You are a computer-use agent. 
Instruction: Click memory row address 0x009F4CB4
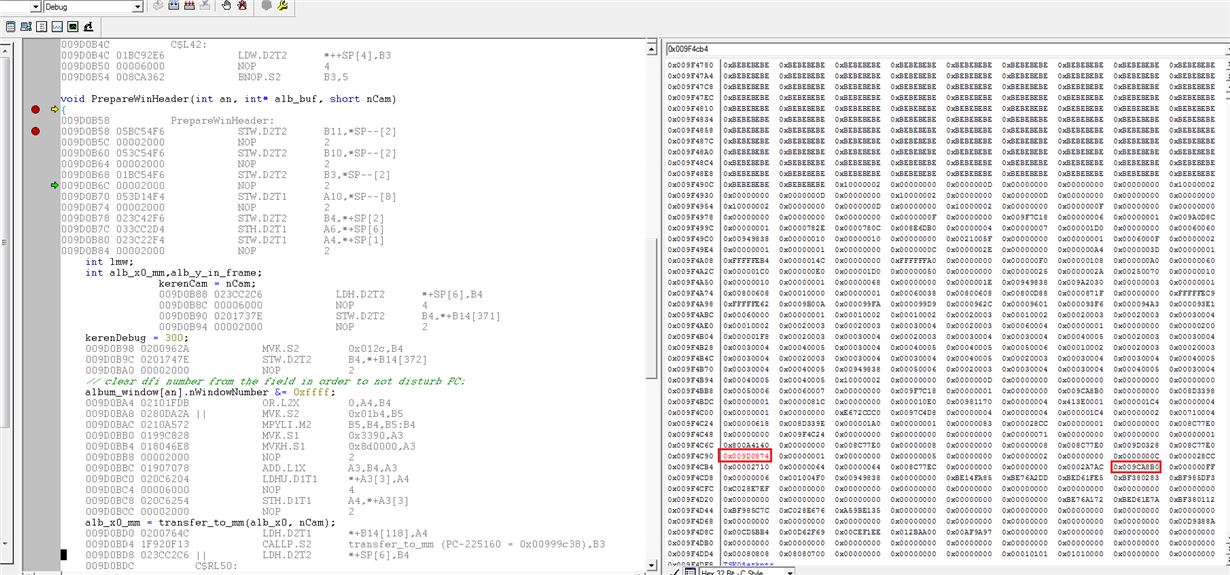click(690, 466)
